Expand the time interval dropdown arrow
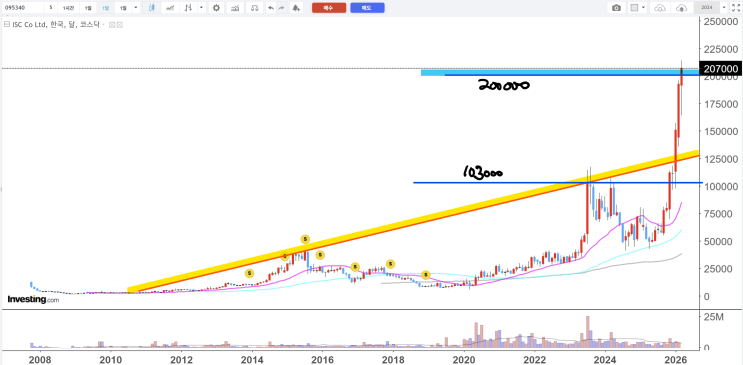Image resolution: width=743 pixels, height=365 pixels. [136, 8]
